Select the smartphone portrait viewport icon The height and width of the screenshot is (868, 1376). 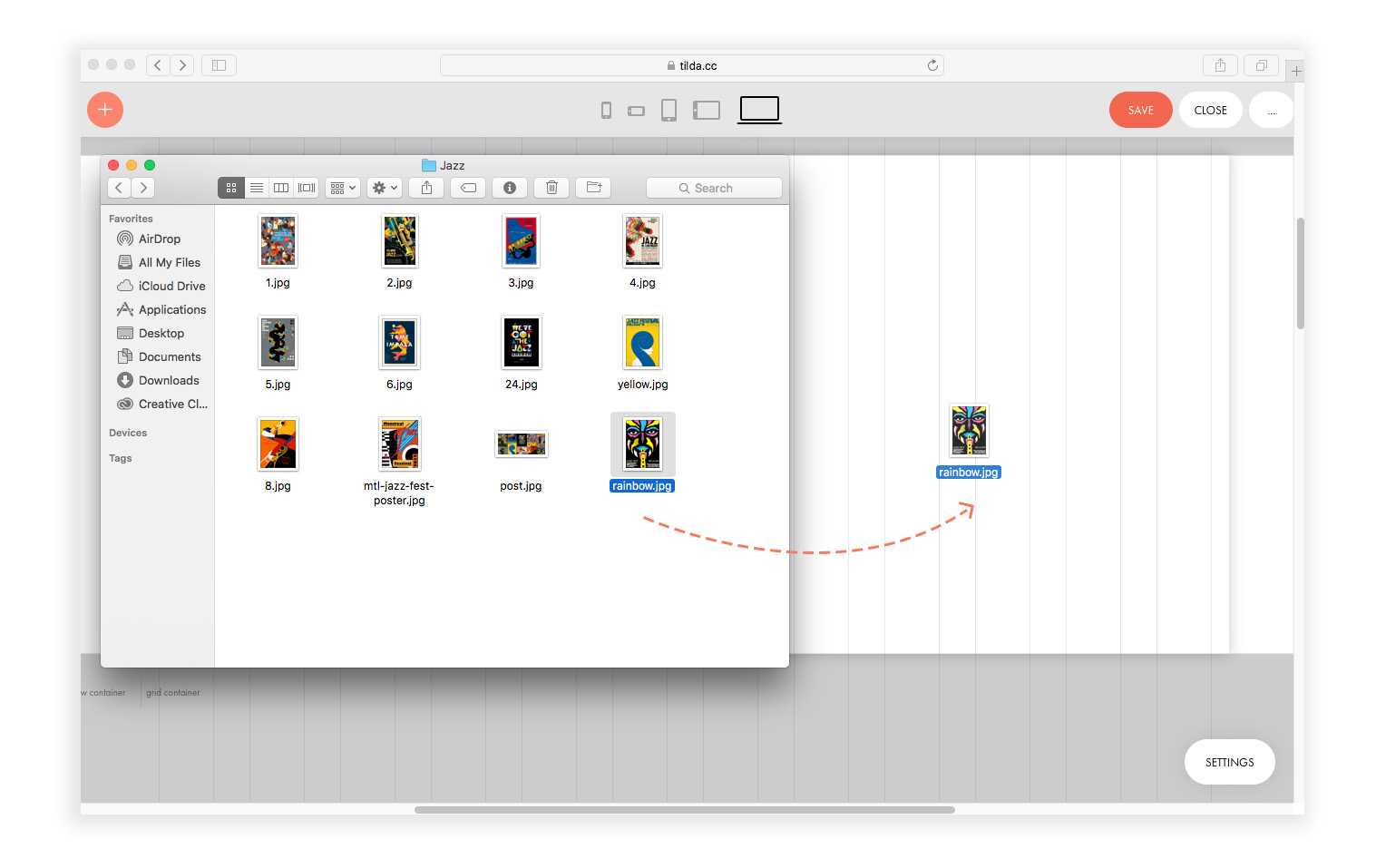click(x=606, y=111)
